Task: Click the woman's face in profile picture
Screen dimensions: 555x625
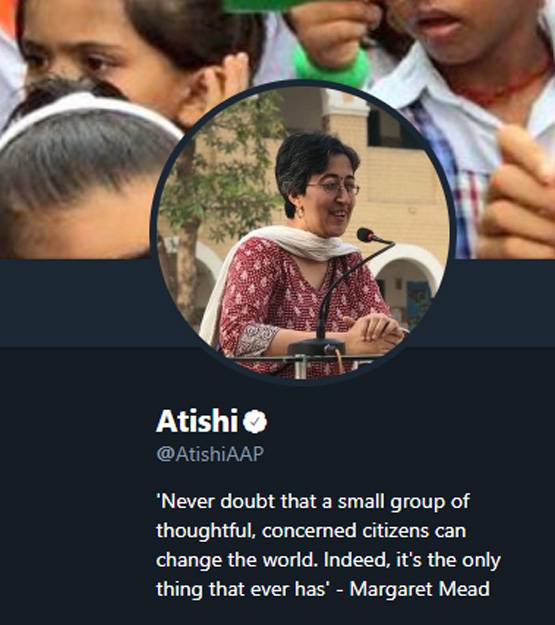Action: click(335, 199)
